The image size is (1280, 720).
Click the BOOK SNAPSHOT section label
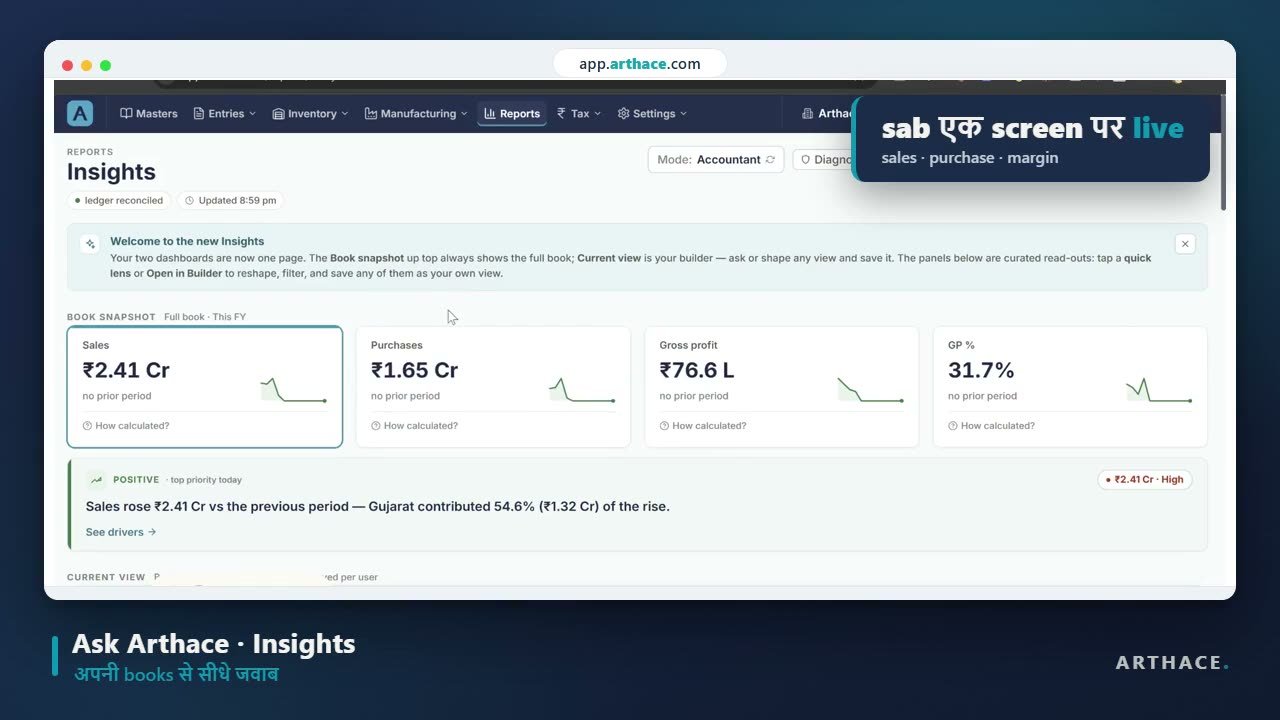[x=111, y=317]
